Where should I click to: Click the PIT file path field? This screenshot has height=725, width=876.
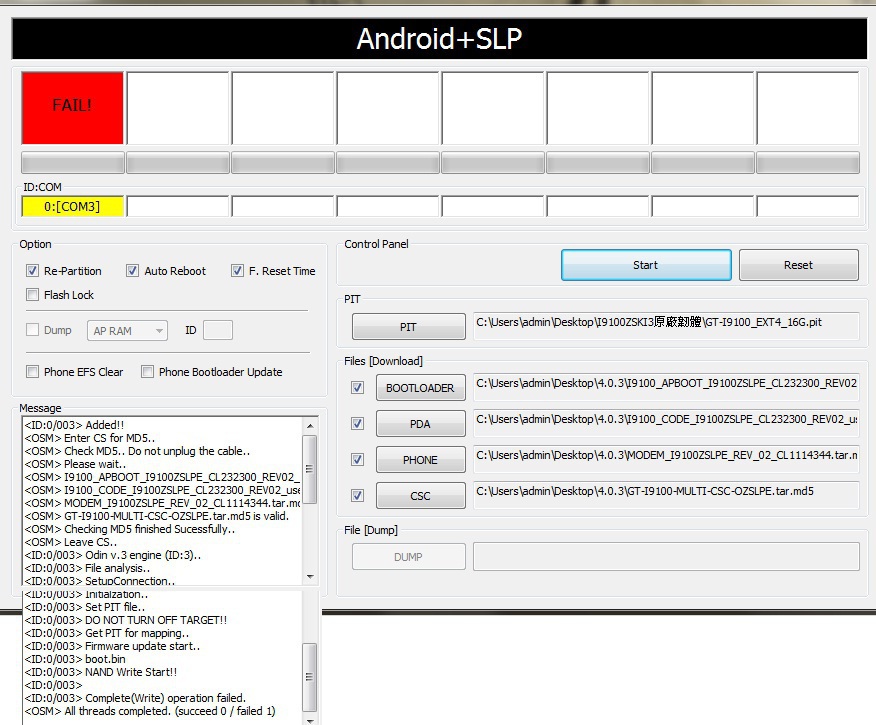click(x=666, y=326)
